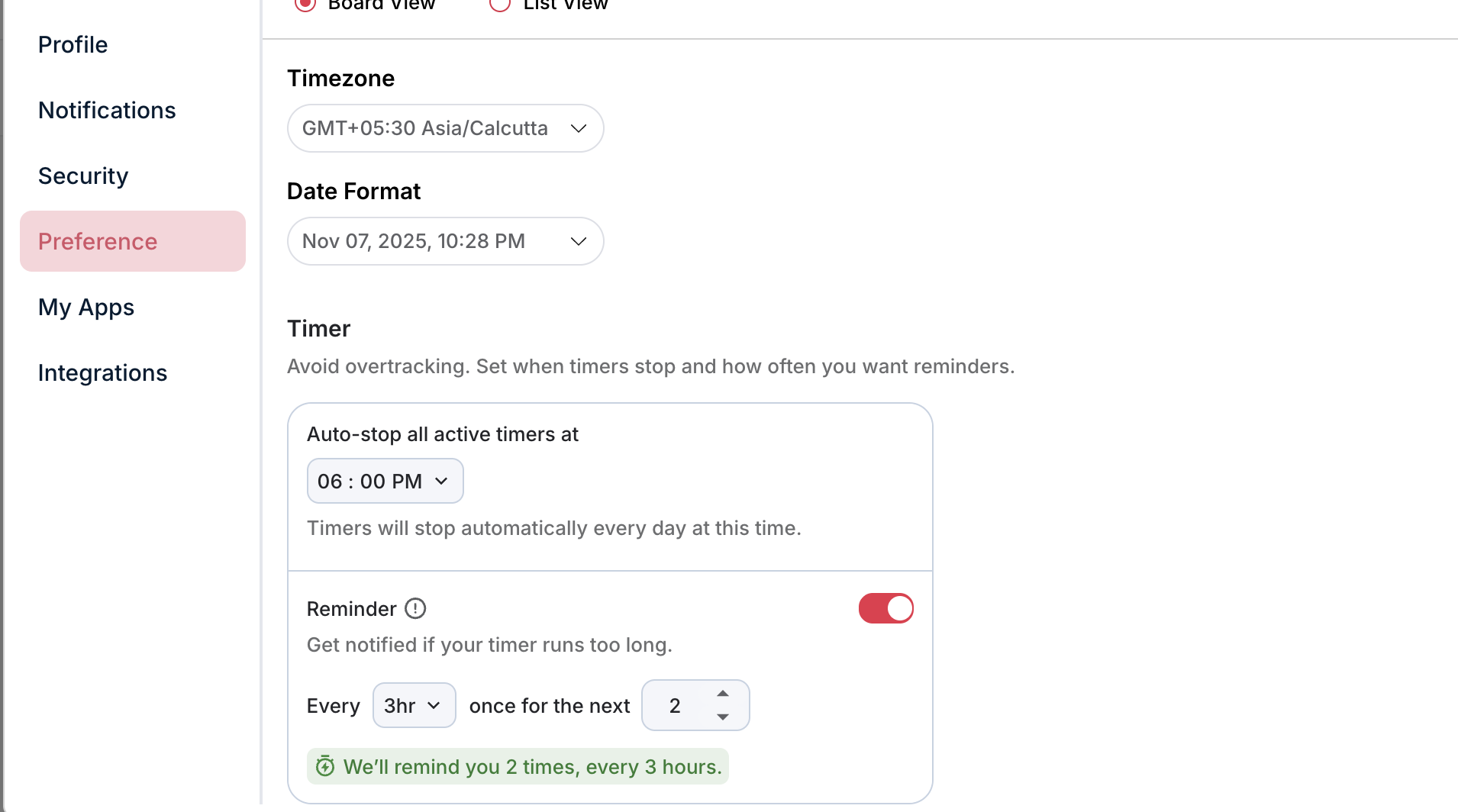This screenshot has width=1458, height=812.
Task: Click the Reminder info icon
Action: (x=415, y=608)
